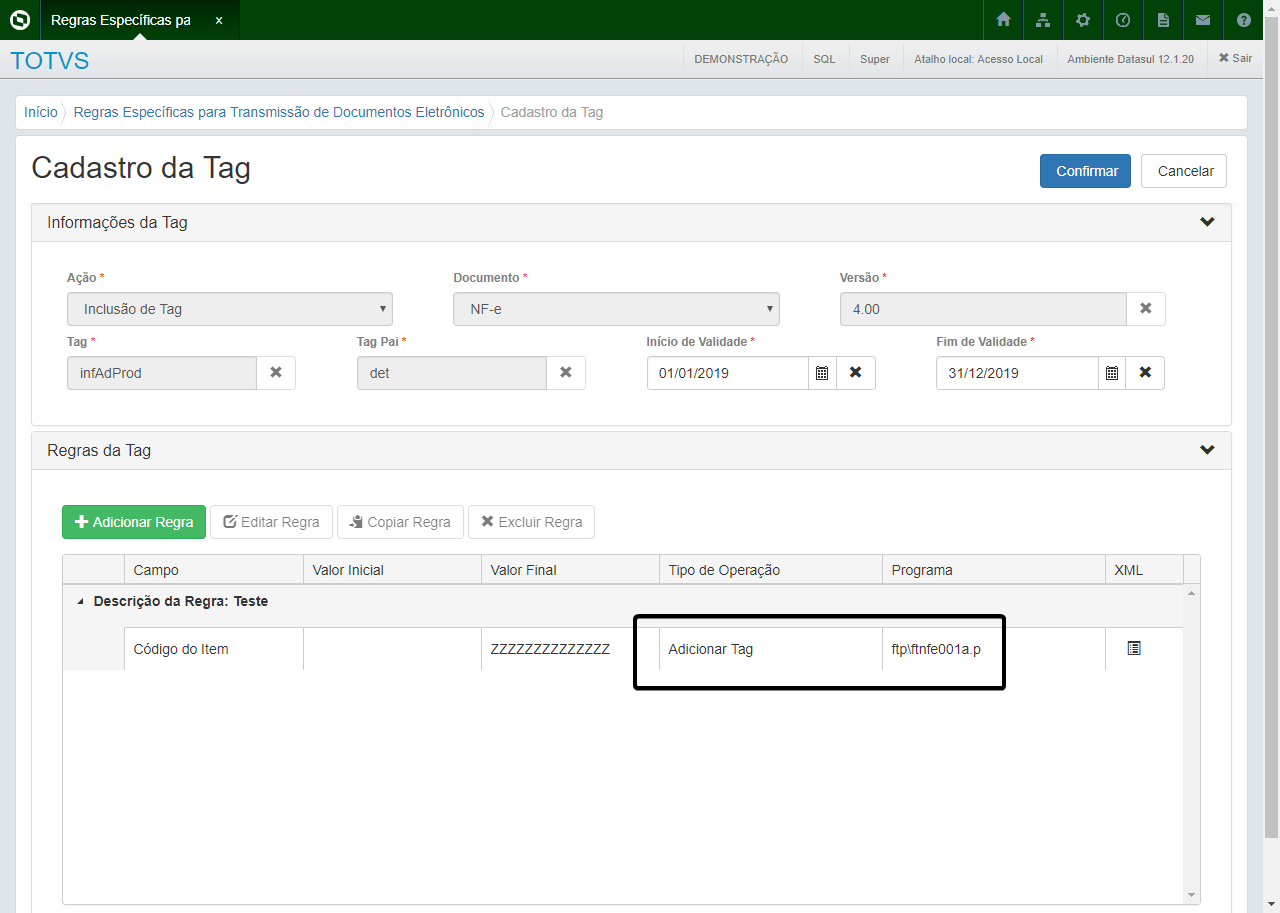Click the Valor Inicial column header
This screenshot has height=913, width=1280.
click(392, 570)
